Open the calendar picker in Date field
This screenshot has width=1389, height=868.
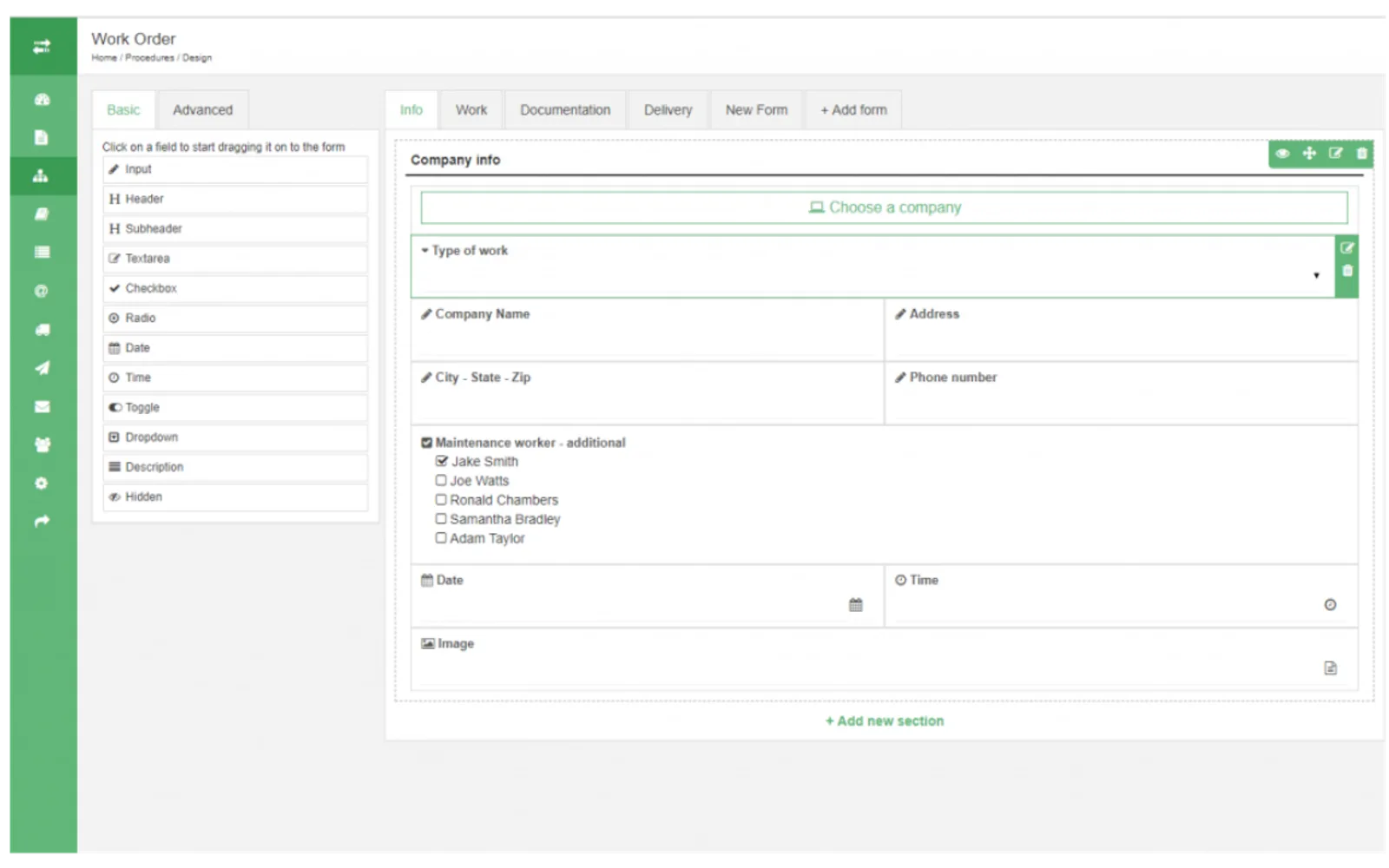point(856,605)
